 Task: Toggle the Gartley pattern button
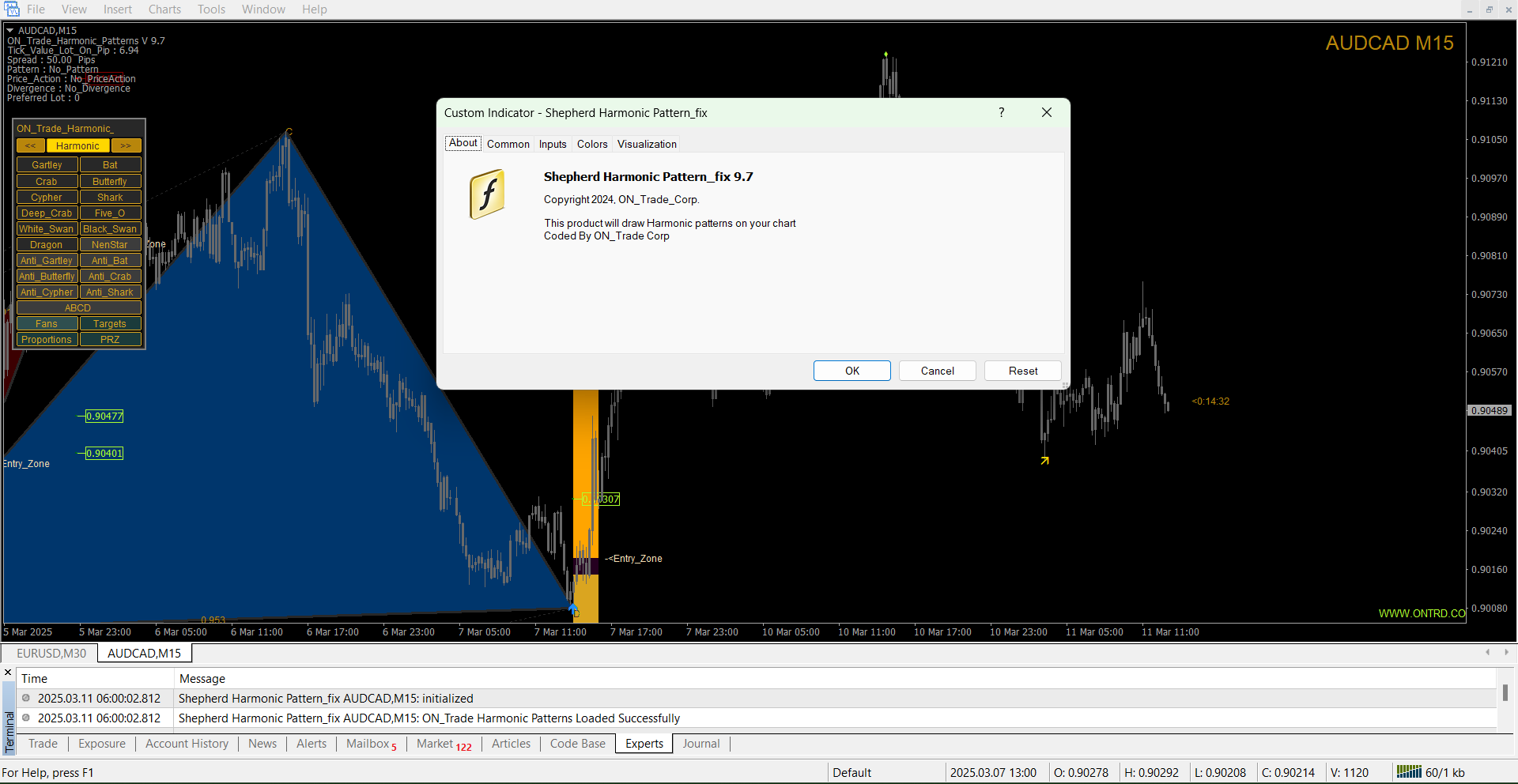tap(47, 165)
